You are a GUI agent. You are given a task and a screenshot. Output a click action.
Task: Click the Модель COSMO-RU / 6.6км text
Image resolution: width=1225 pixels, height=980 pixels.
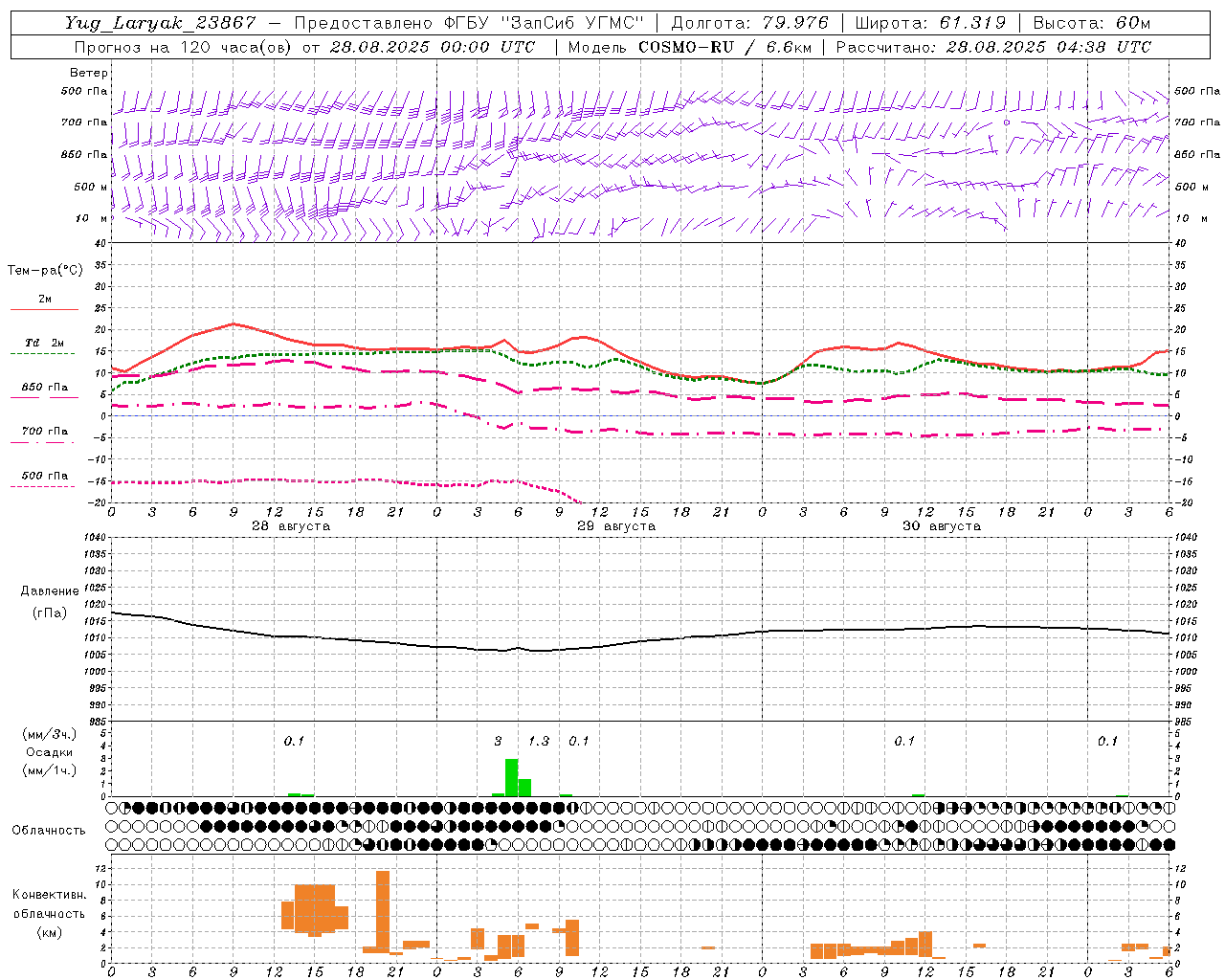point(690,47)
